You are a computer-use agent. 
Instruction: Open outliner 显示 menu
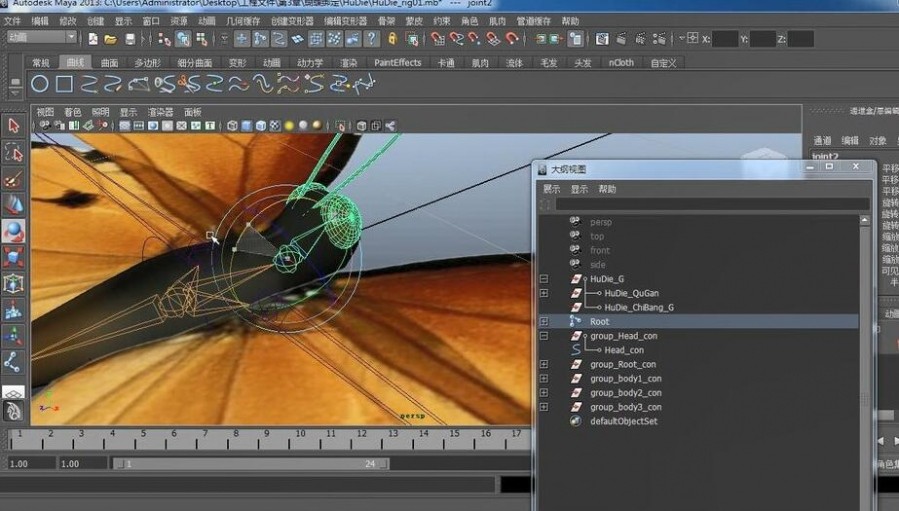579,189
